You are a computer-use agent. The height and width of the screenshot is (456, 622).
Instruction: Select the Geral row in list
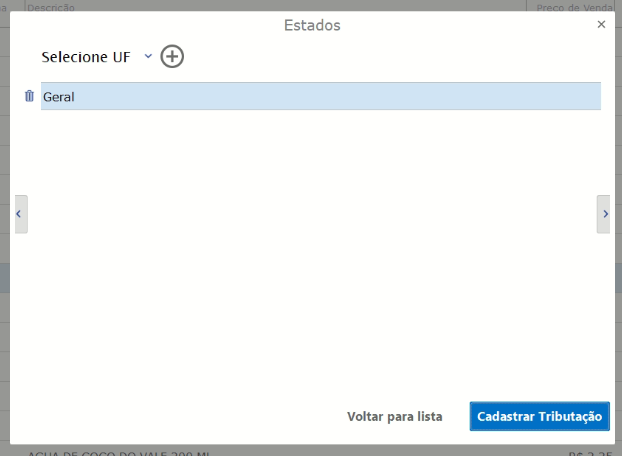click(320, 96)
